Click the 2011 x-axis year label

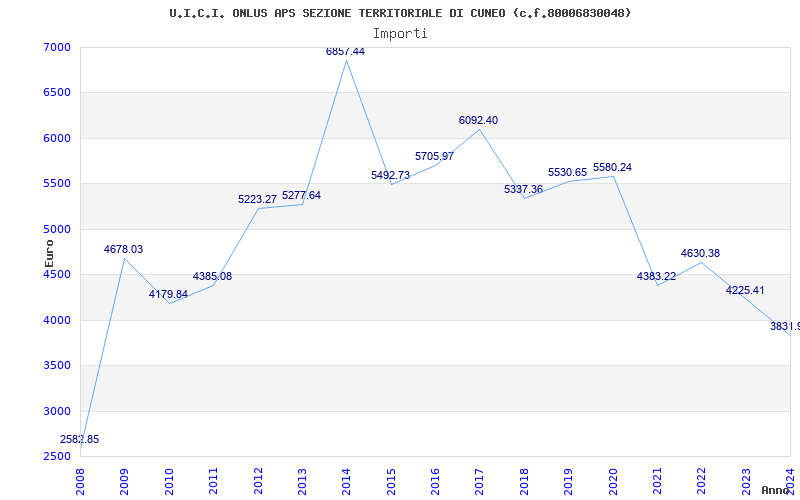[x=213, y=481]
